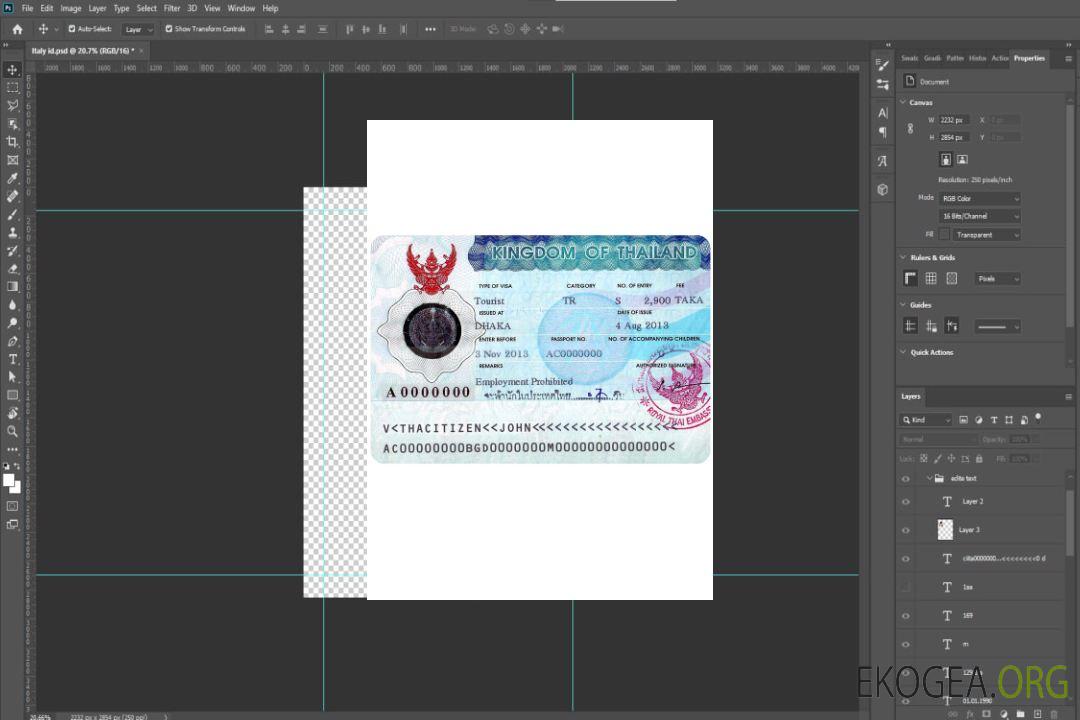Select the History Brush tool
This screenshot has width=1080, height=720.
point(12,250)
